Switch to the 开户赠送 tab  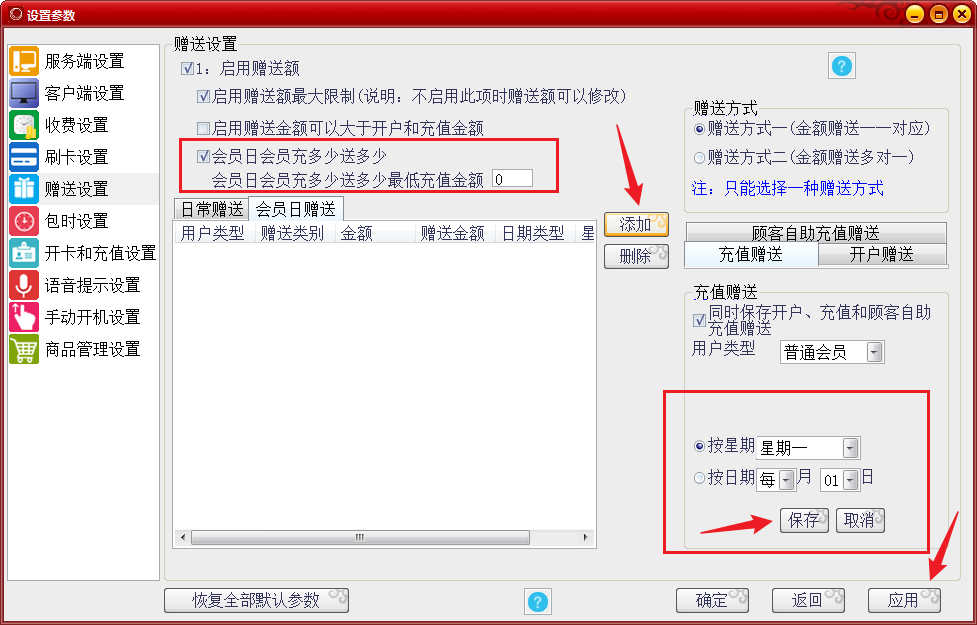point(881,254)
